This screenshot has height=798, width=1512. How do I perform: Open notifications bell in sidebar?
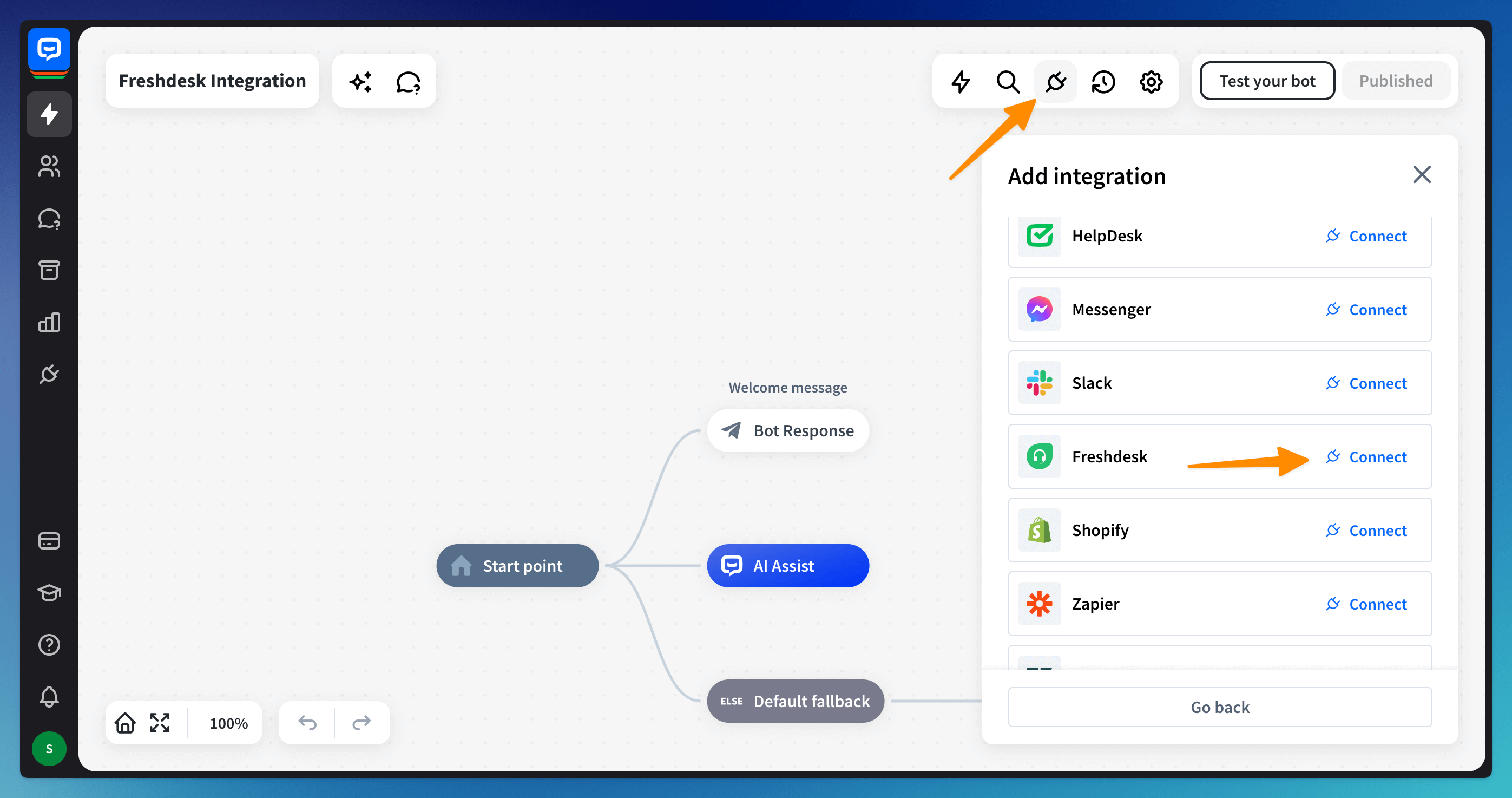(49, 696)
